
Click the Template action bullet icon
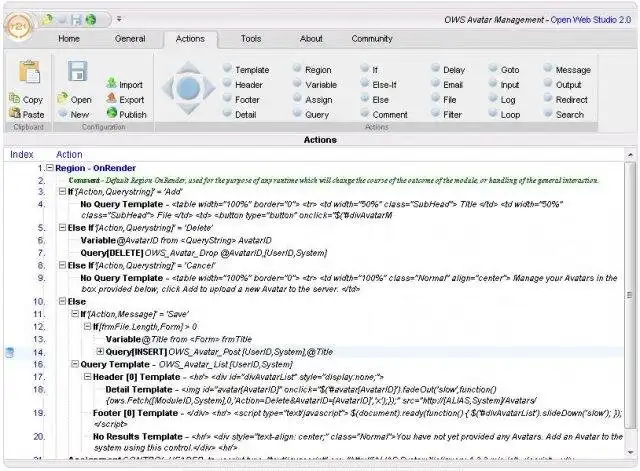click(x=227, y=68)
